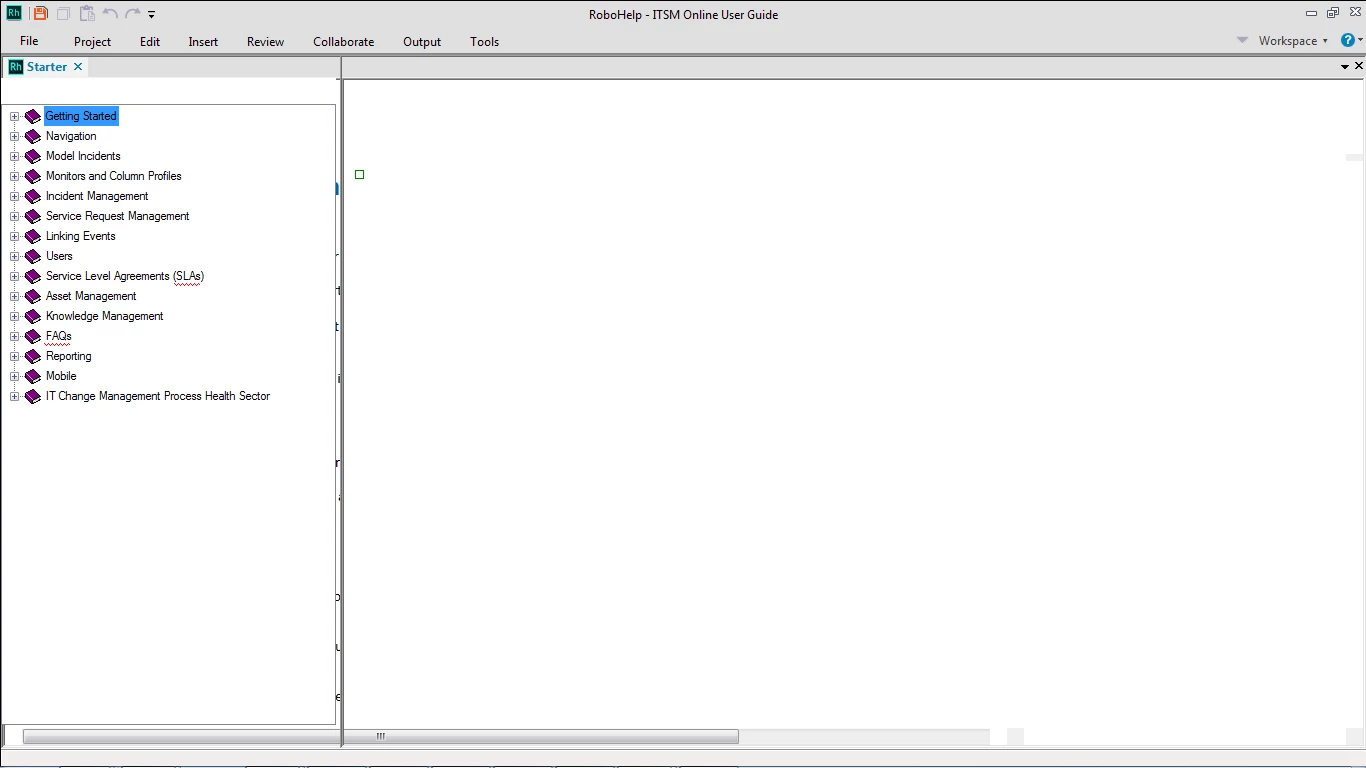Click the book icon beside Knowledge Management
This screenshot has height=768, width=1366.
[33, 316]
